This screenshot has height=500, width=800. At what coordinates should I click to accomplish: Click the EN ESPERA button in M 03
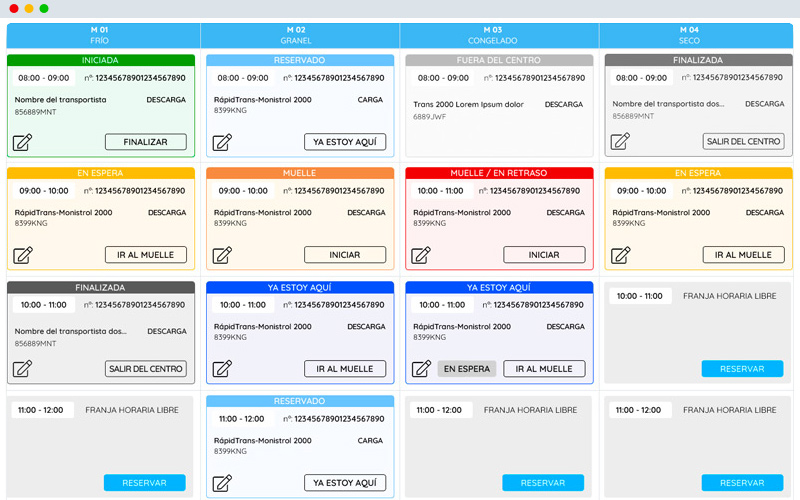click(x=467, y=368)
